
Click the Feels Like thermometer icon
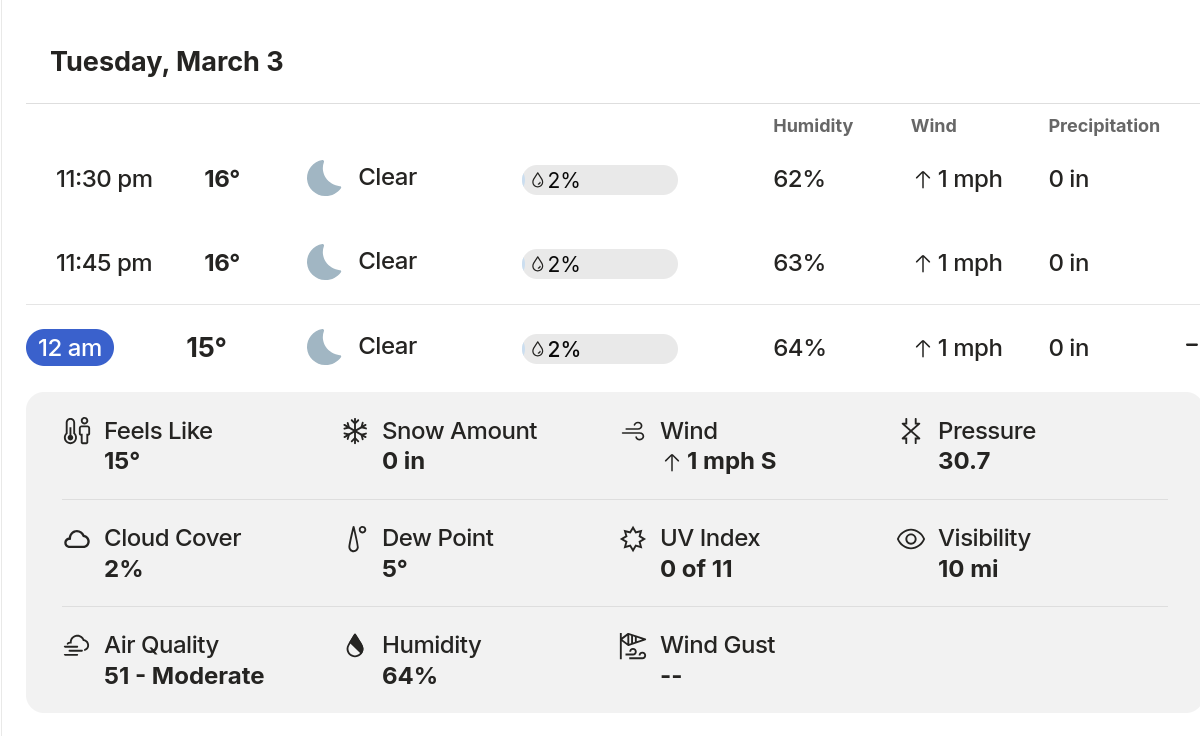pyautogui.click(x=77, y=431)
